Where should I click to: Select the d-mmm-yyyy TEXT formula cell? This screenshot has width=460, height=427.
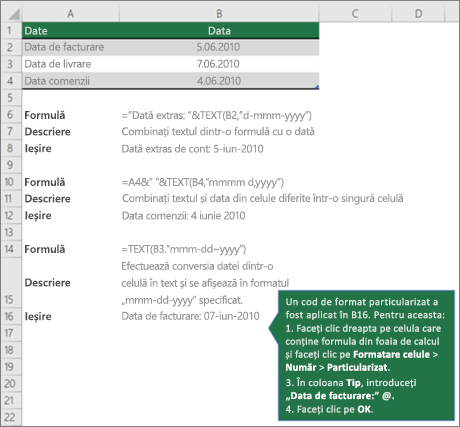click(x=217, y=115)
